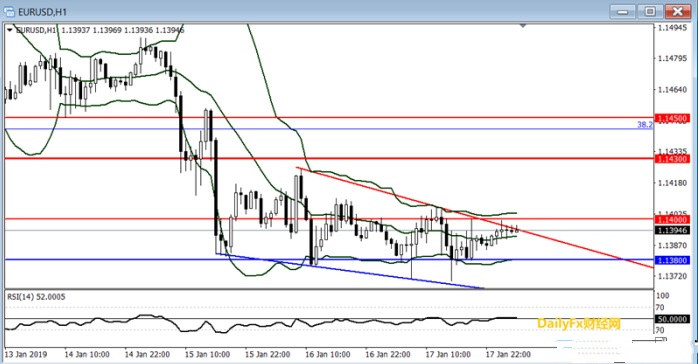Click the 15 Jan 10:00 time axis label
The image size is (698, 364).
tap(207, 355)
